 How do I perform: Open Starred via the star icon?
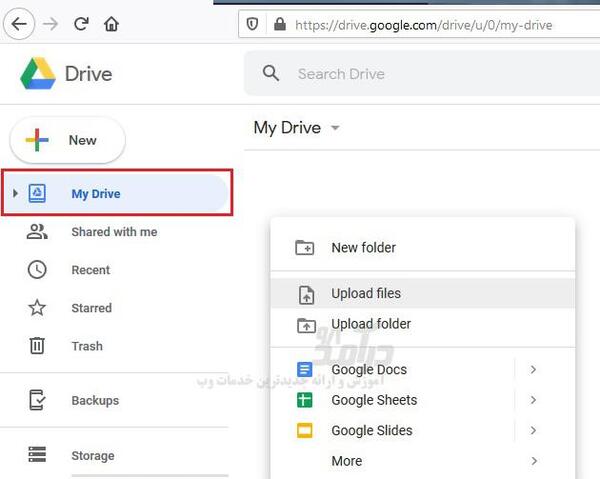[x=37, y=308]
